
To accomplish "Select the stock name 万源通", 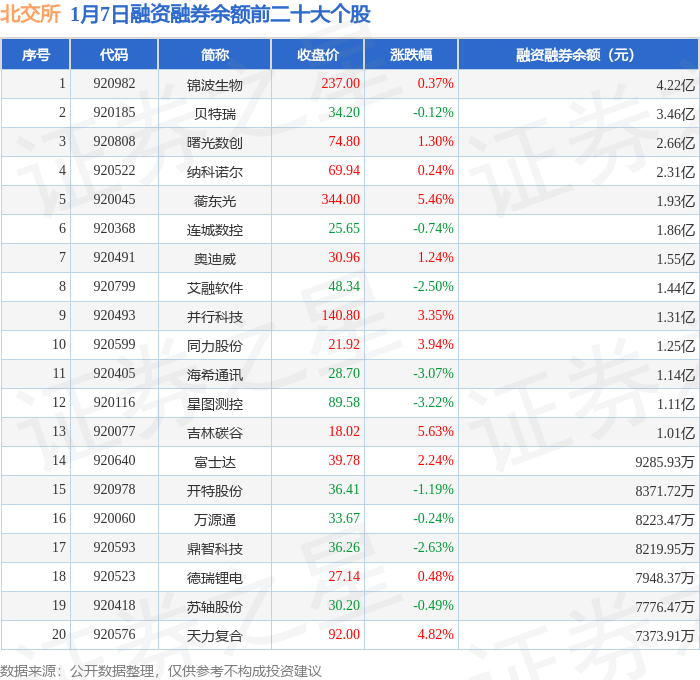I will pyautogui.click(x=215, y=520).
